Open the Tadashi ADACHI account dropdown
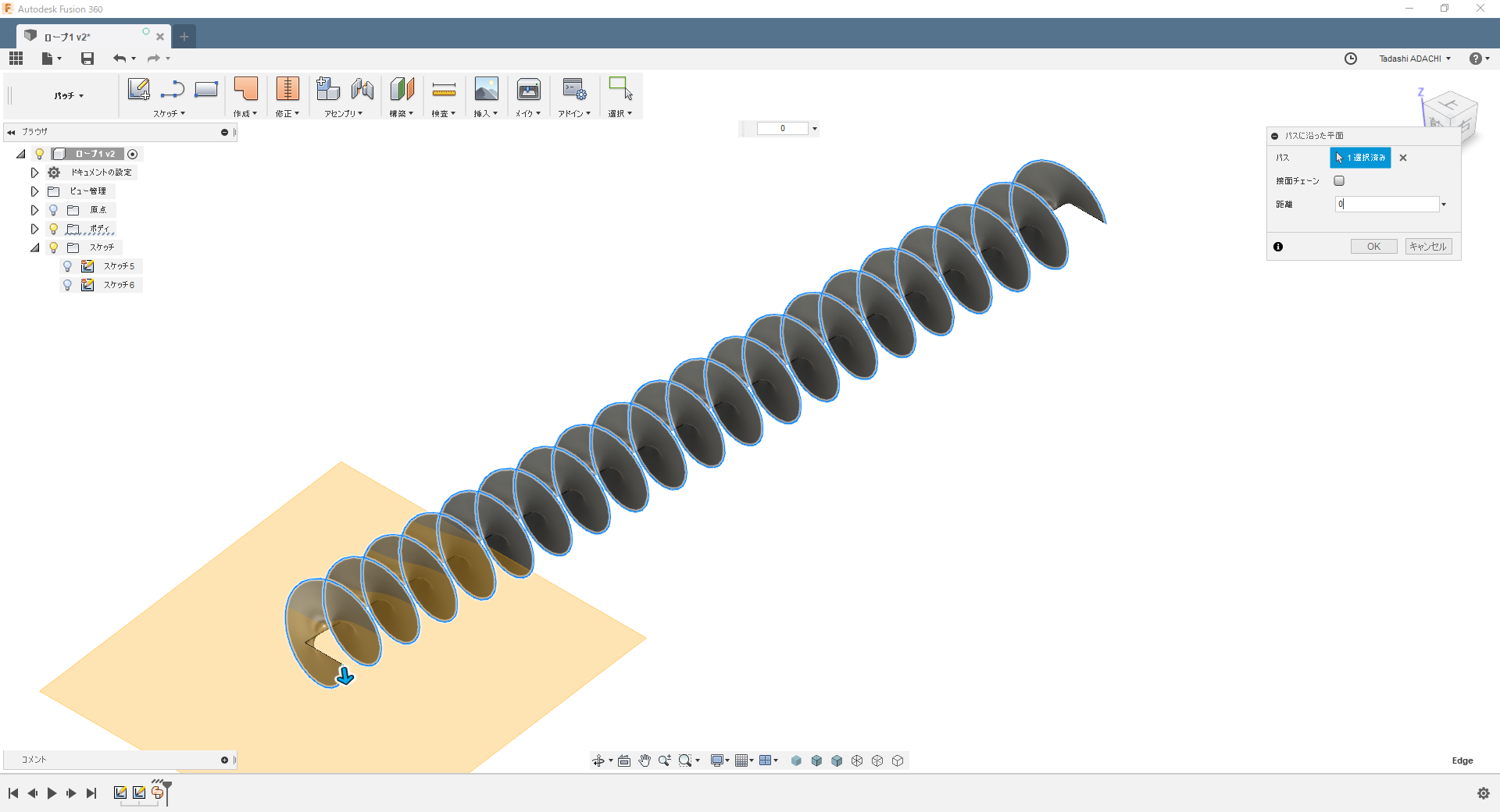This screenshot has width=1500, height=812. point(1415,59)
